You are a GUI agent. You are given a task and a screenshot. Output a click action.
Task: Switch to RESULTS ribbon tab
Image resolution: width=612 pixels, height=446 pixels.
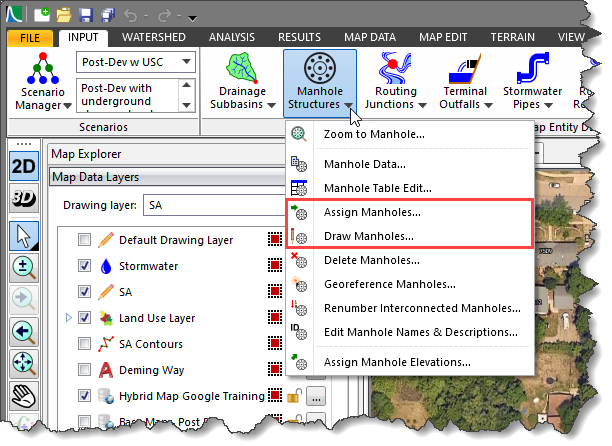pyautogui.click(x=299, y=37)
